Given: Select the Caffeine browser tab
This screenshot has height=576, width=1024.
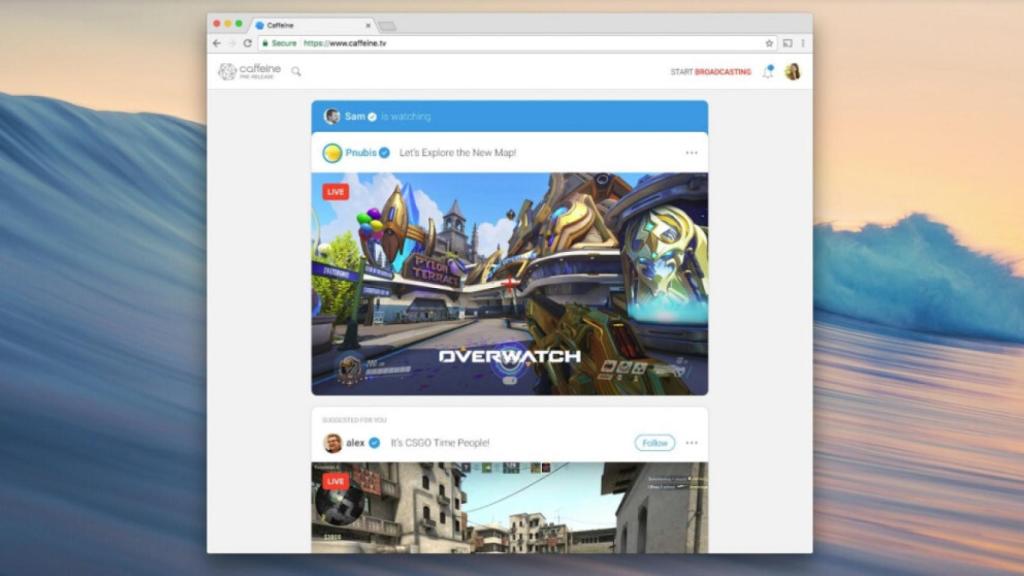Looking at the screenshot, I should 312,25.
